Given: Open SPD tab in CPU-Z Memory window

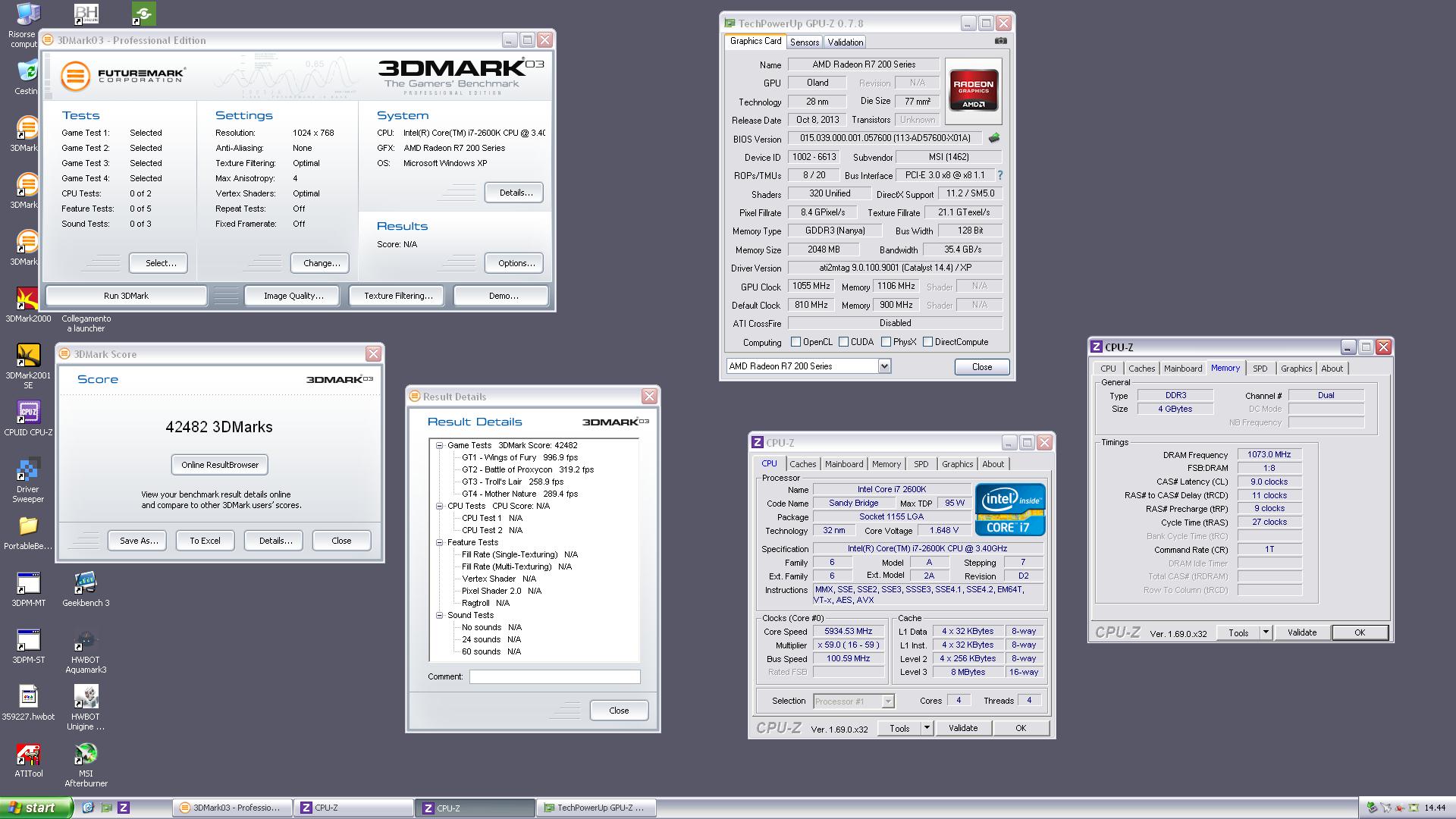Looking at the screenshot, I should point(1260,369).
